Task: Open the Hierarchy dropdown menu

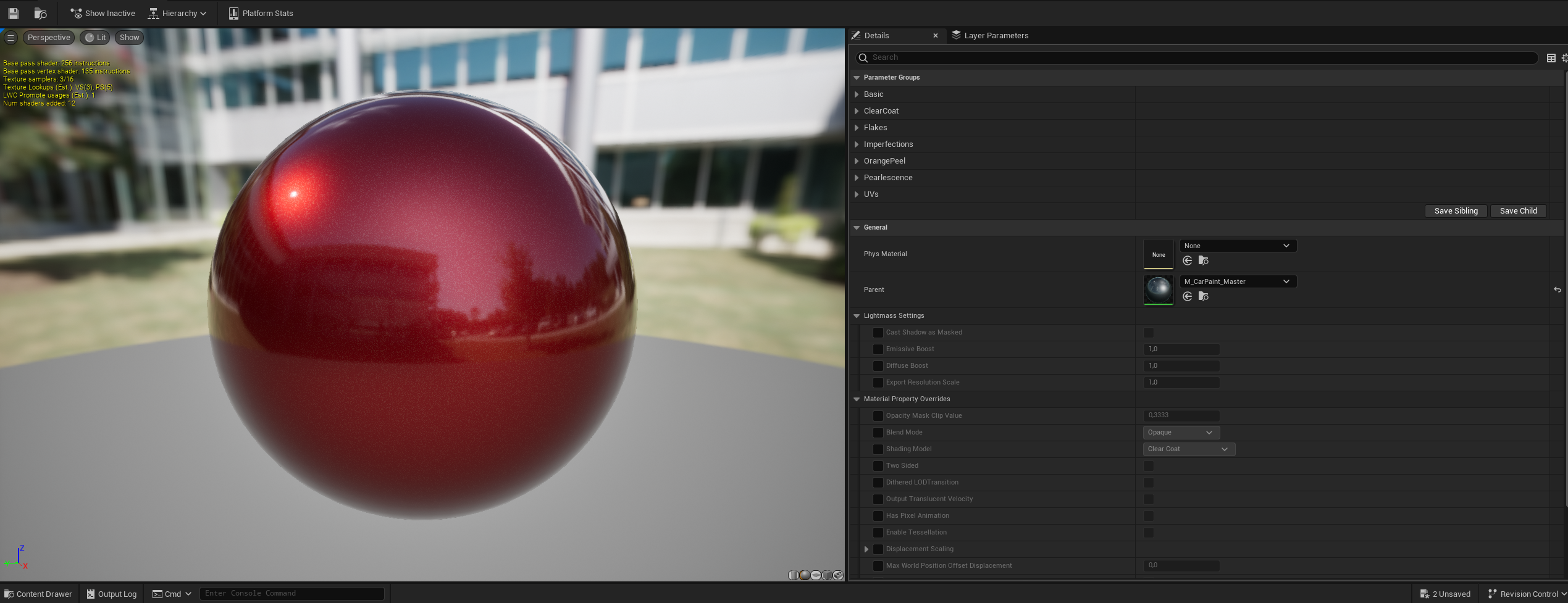Action: click(177, 13)
